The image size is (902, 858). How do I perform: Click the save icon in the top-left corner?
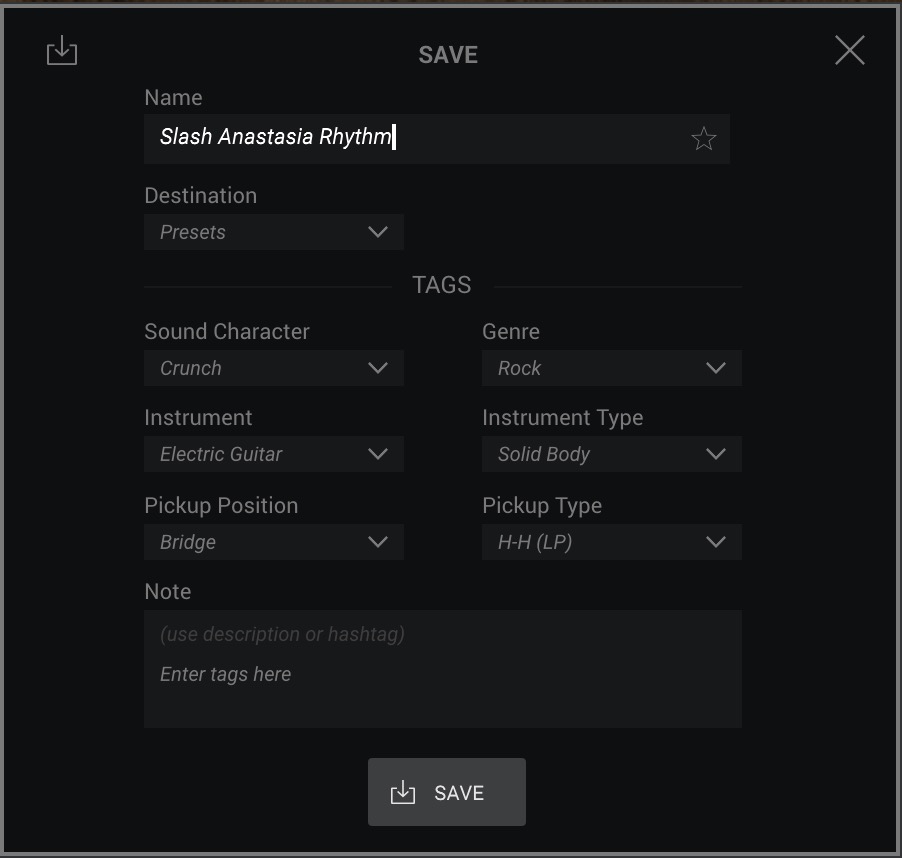click(62, 51)
